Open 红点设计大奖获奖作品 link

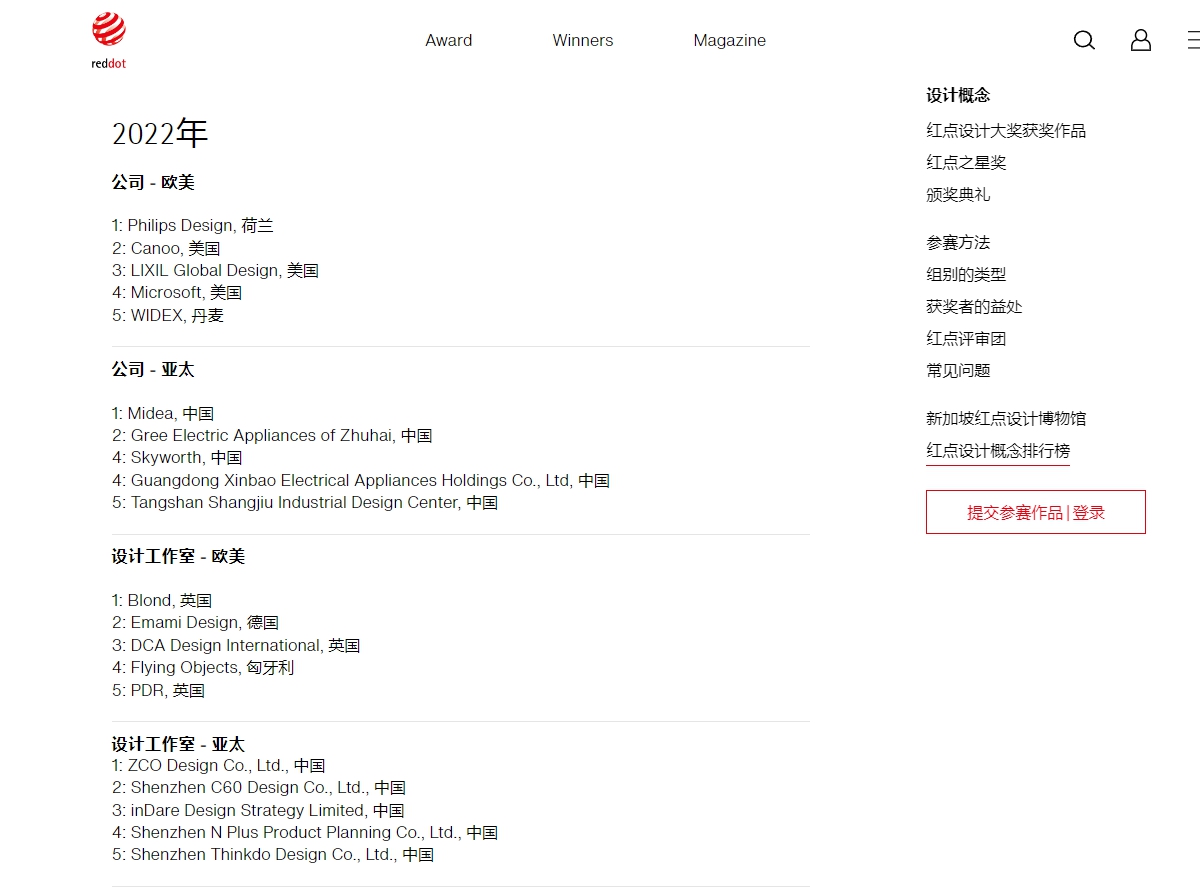tap(1006, 131)
